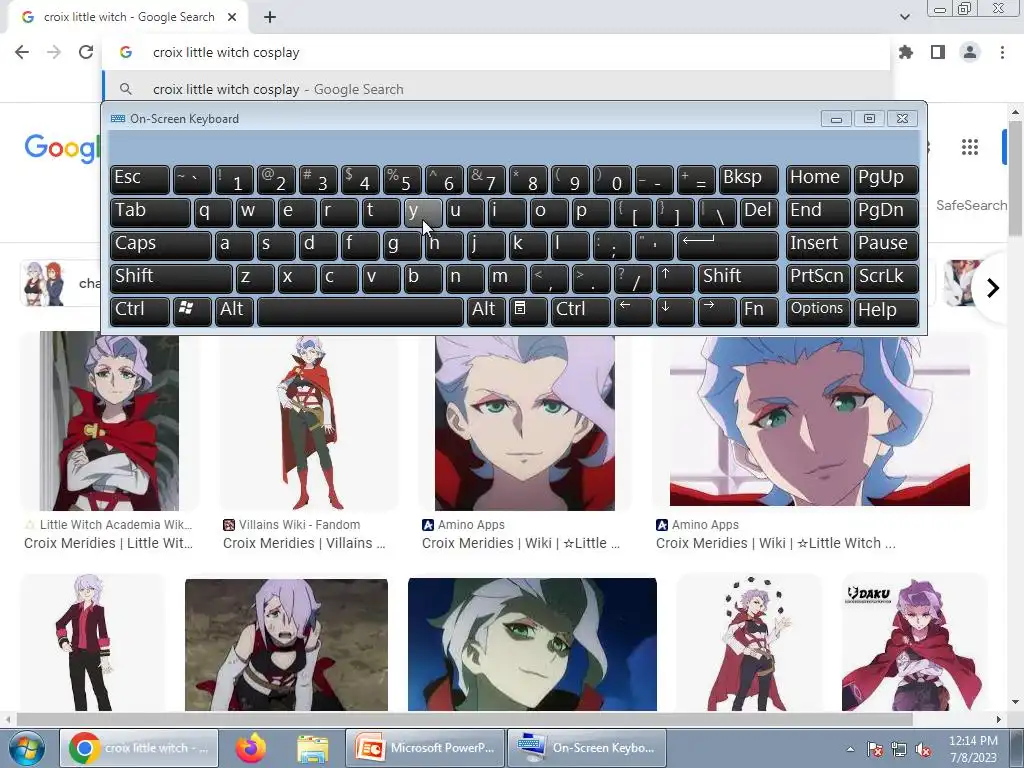Click the Esc key on keyboard
This screenshot has width=1024, height=768.
(140, 180)
